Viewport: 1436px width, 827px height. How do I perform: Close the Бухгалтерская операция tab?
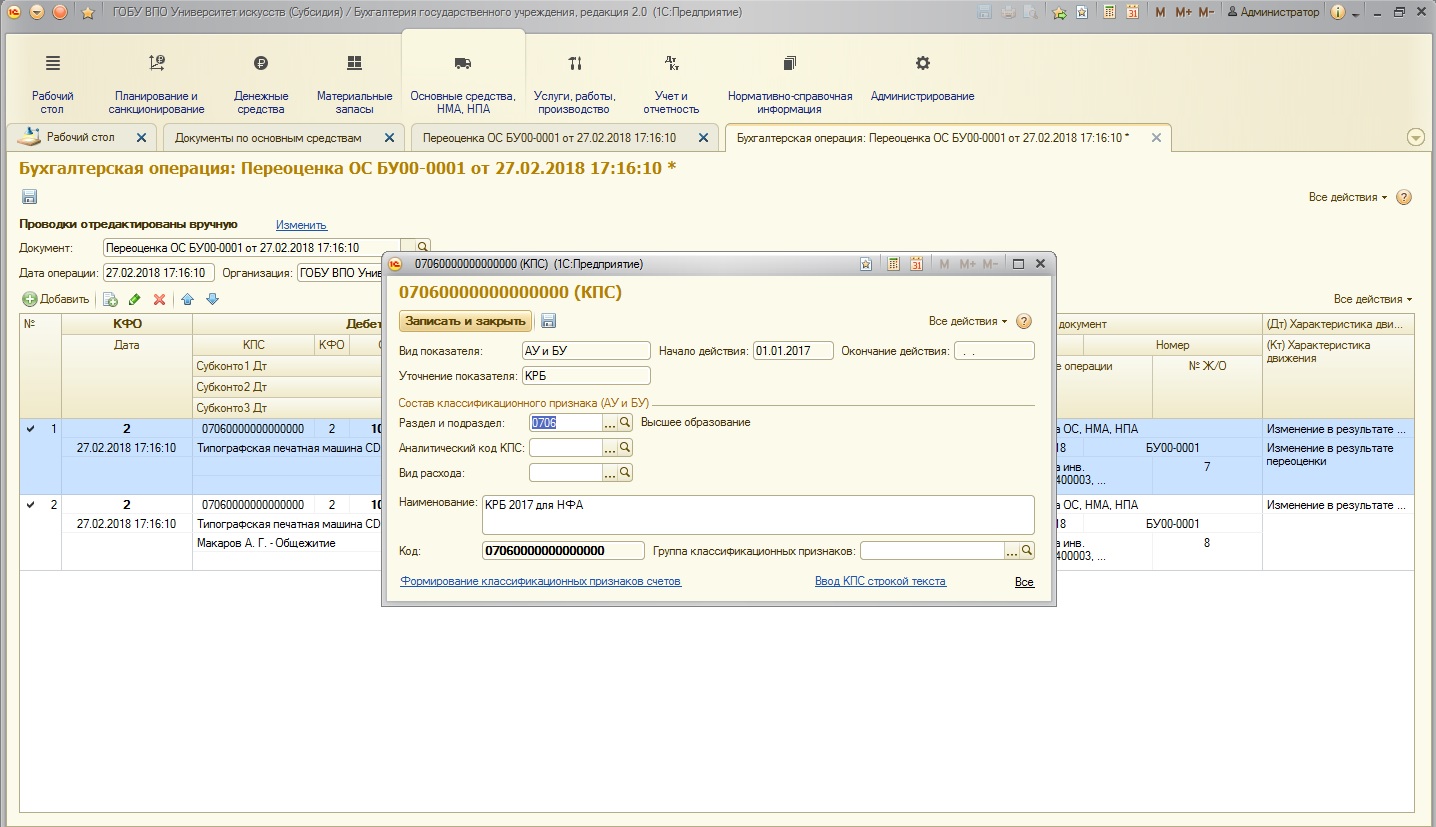pos(1156,138)
